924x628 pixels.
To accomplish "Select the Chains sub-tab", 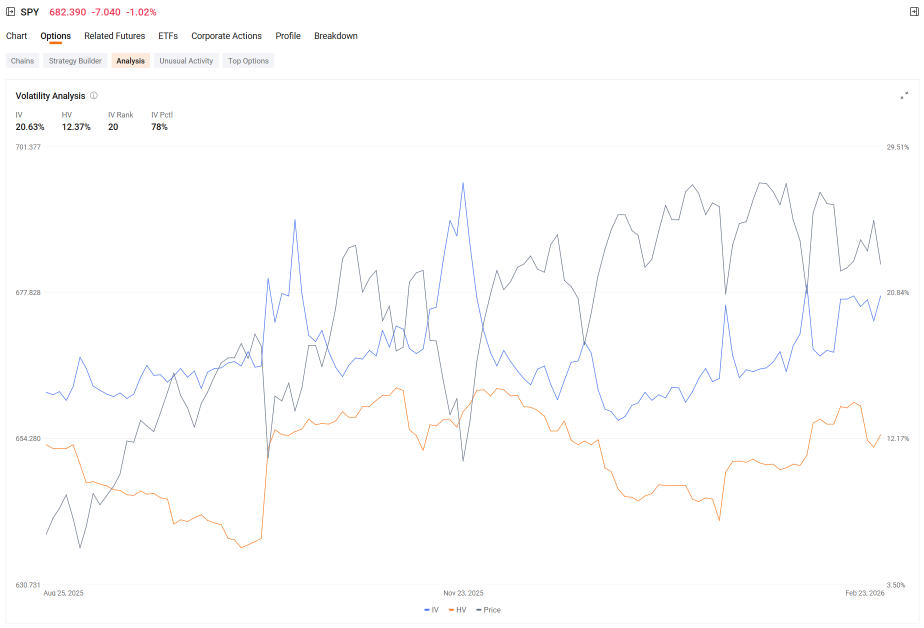I will pyautogui.click(x=22, y=61).
